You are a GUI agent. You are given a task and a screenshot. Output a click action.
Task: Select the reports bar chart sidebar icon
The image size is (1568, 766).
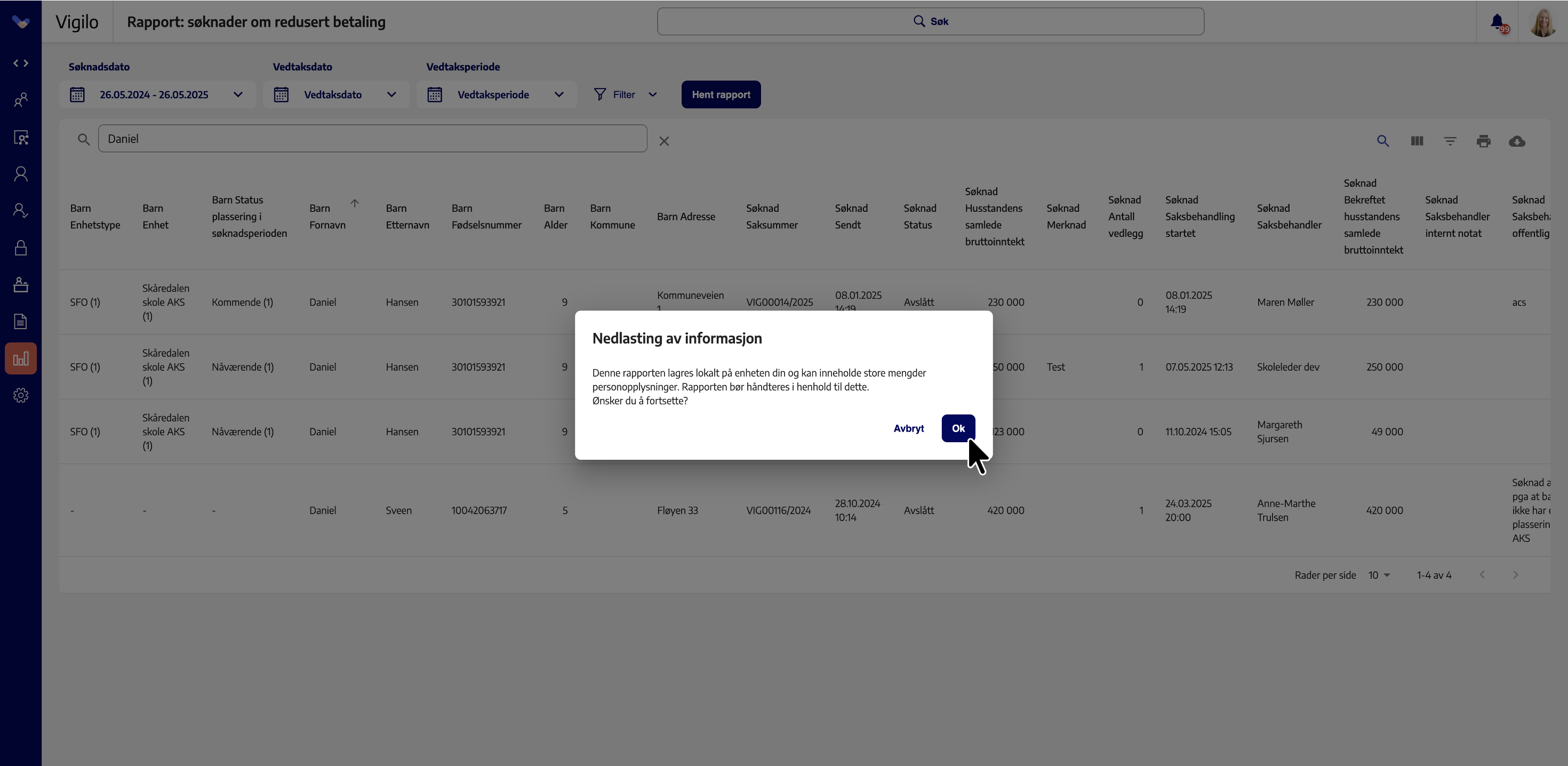pos(21,358)
